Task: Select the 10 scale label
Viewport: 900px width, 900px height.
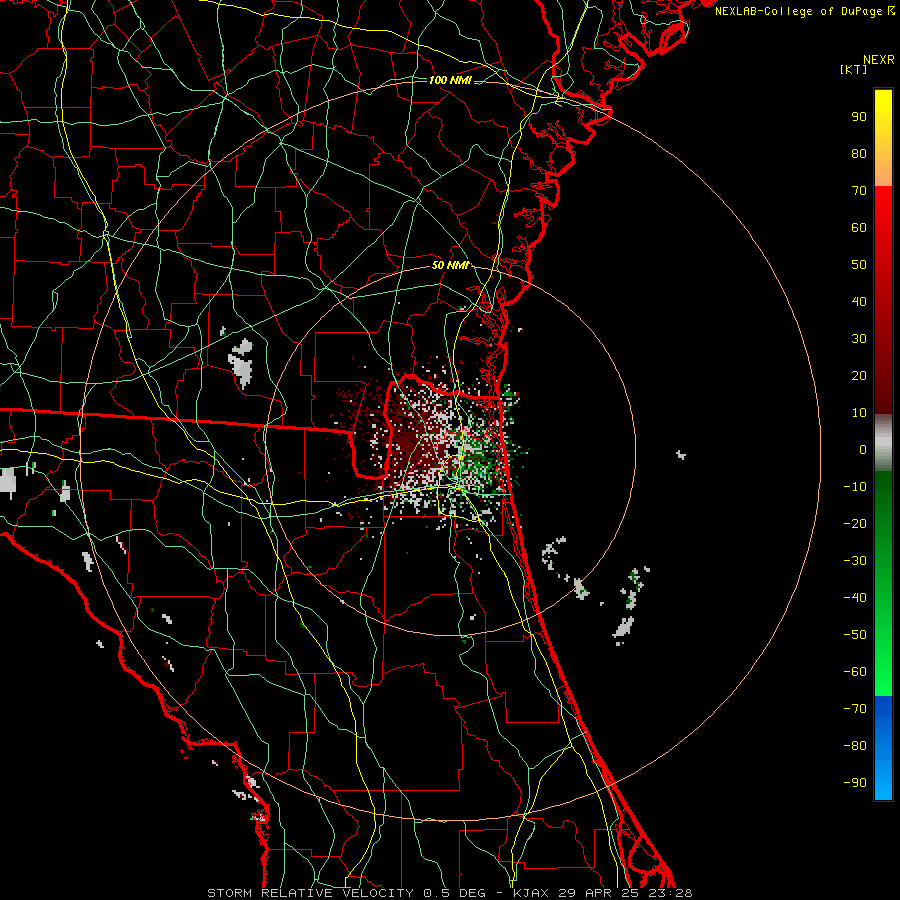Action: pos(859,413)
